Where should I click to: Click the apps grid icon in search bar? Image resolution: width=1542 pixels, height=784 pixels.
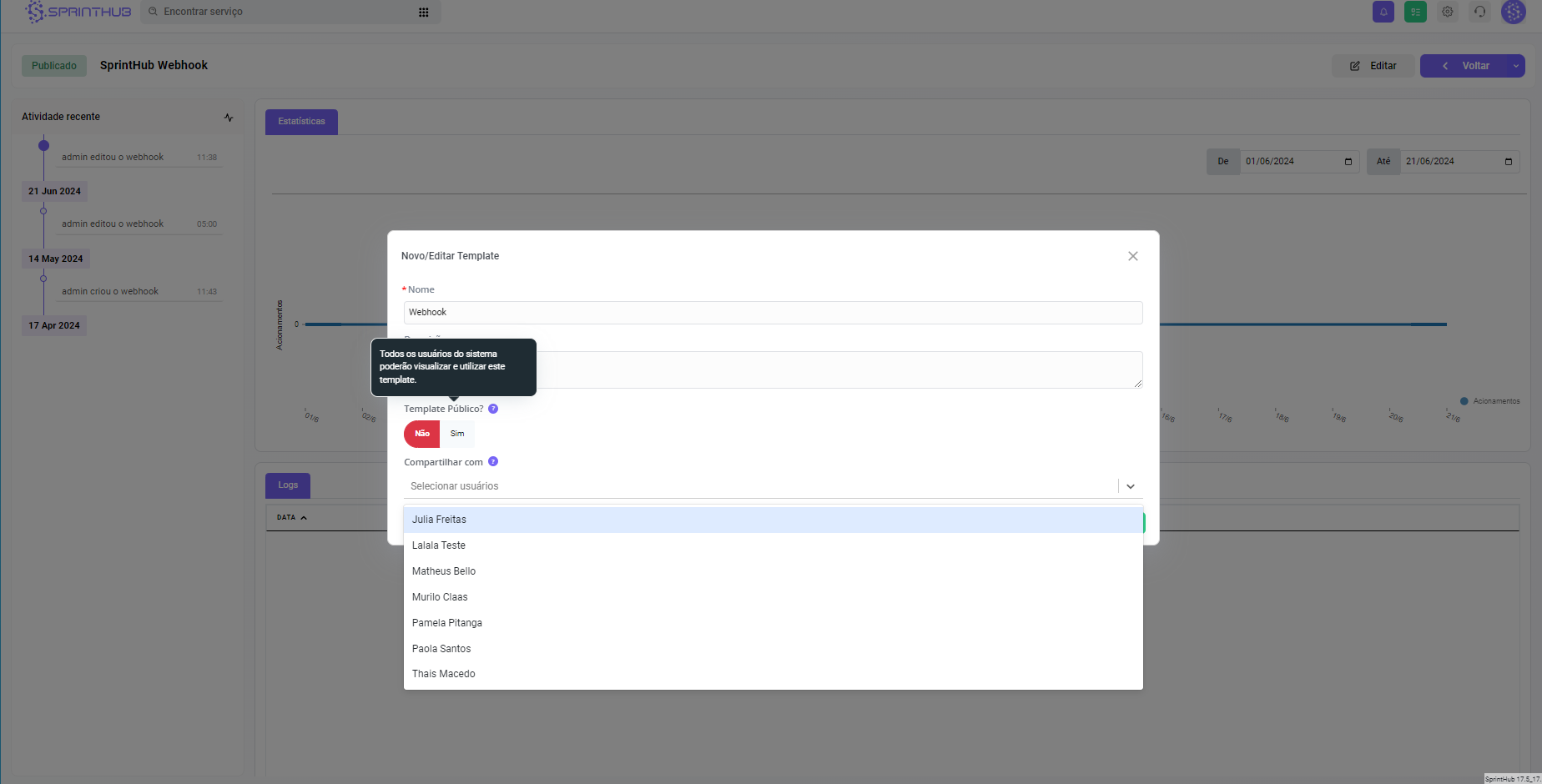(424, 13)
